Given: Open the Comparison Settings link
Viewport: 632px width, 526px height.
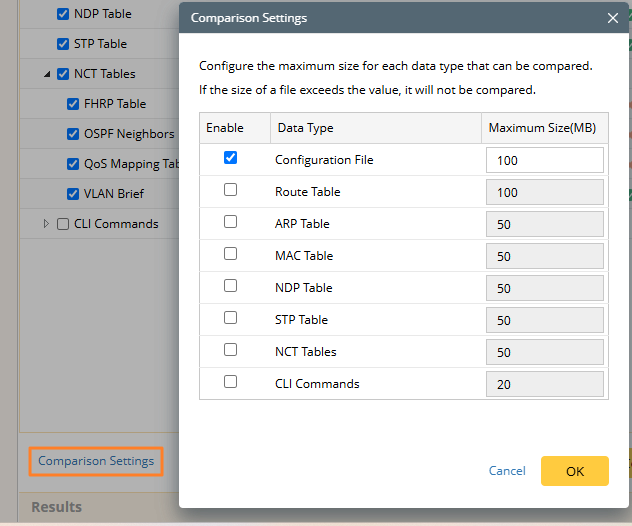Looking at the screenshot, I should point(96,461).
